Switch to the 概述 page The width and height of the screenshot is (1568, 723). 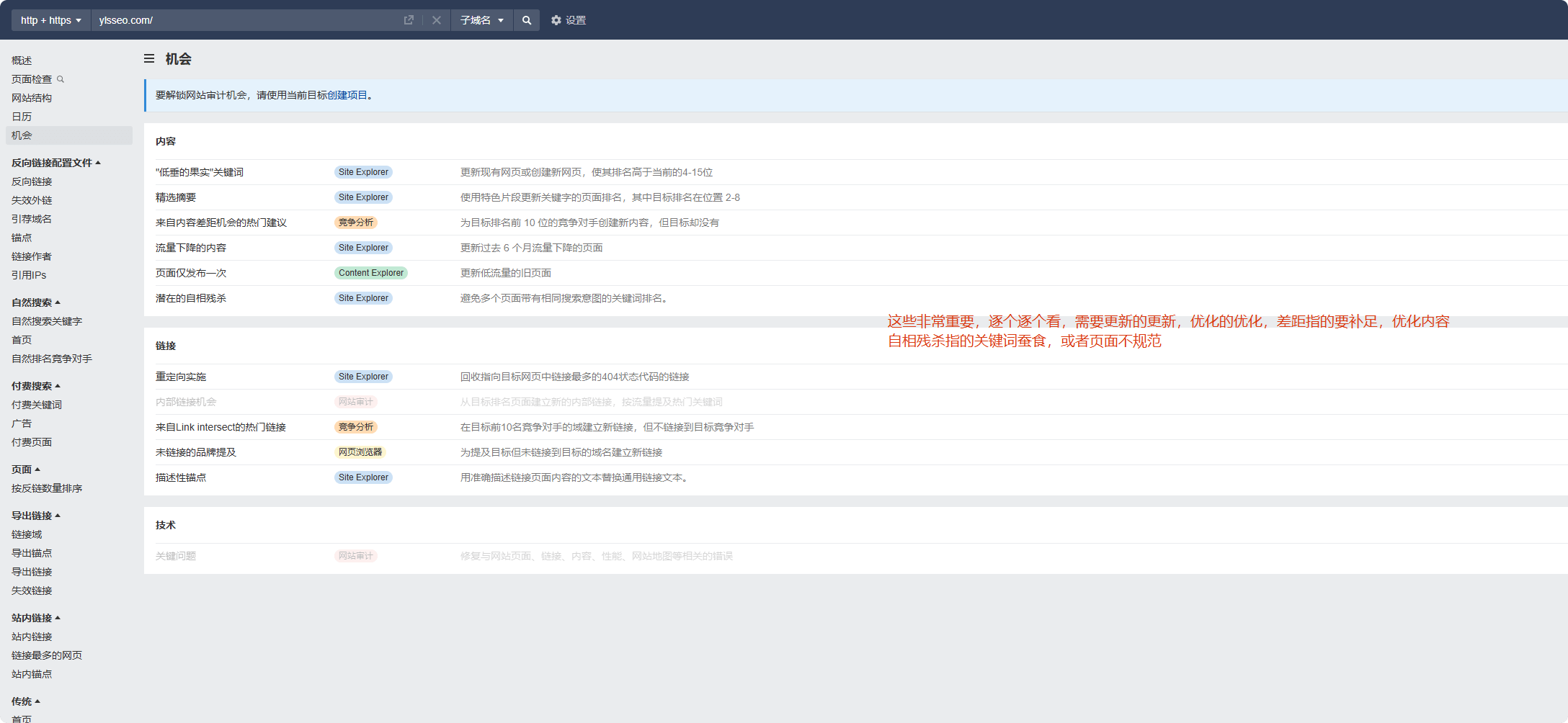click(x=22, y=60)
